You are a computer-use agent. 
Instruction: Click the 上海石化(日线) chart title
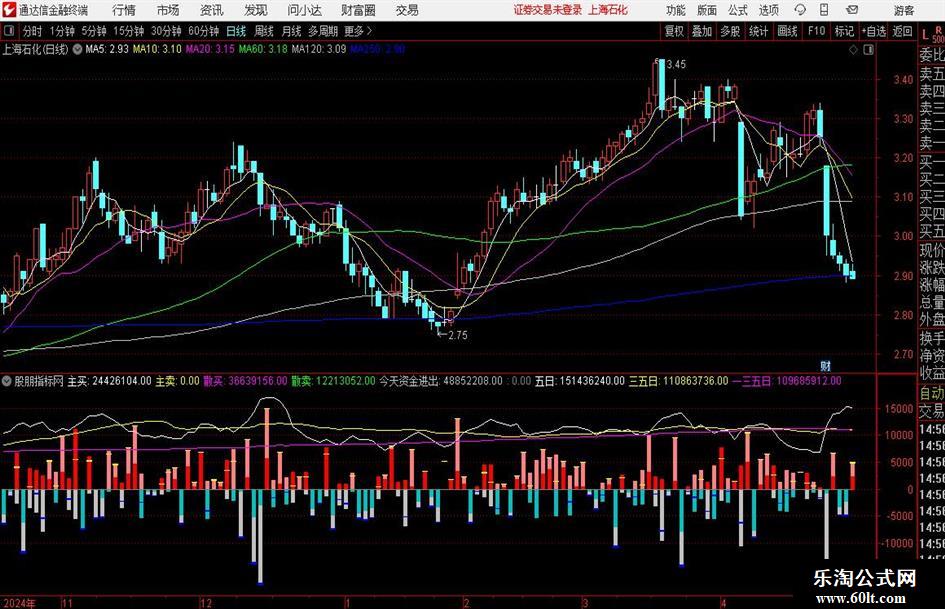coord(35,49)
